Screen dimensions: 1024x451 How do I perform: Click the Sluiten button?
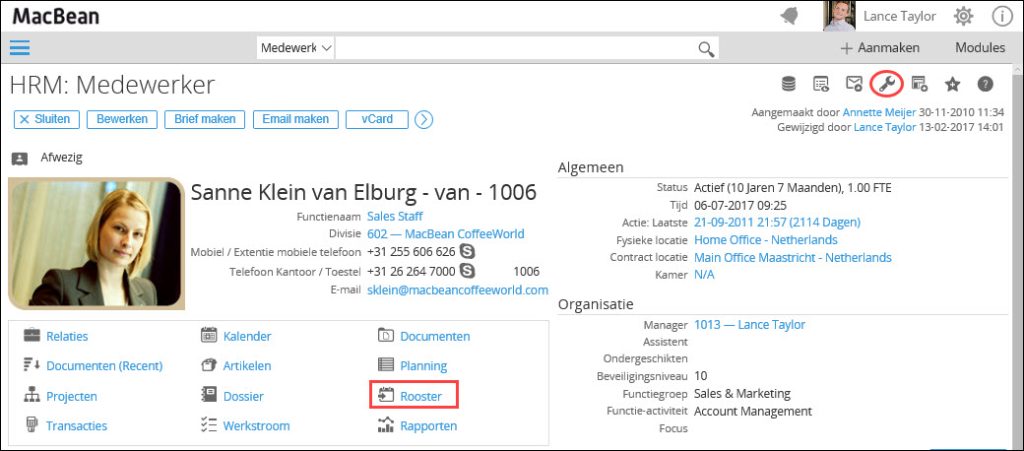(x=45, y=119)
